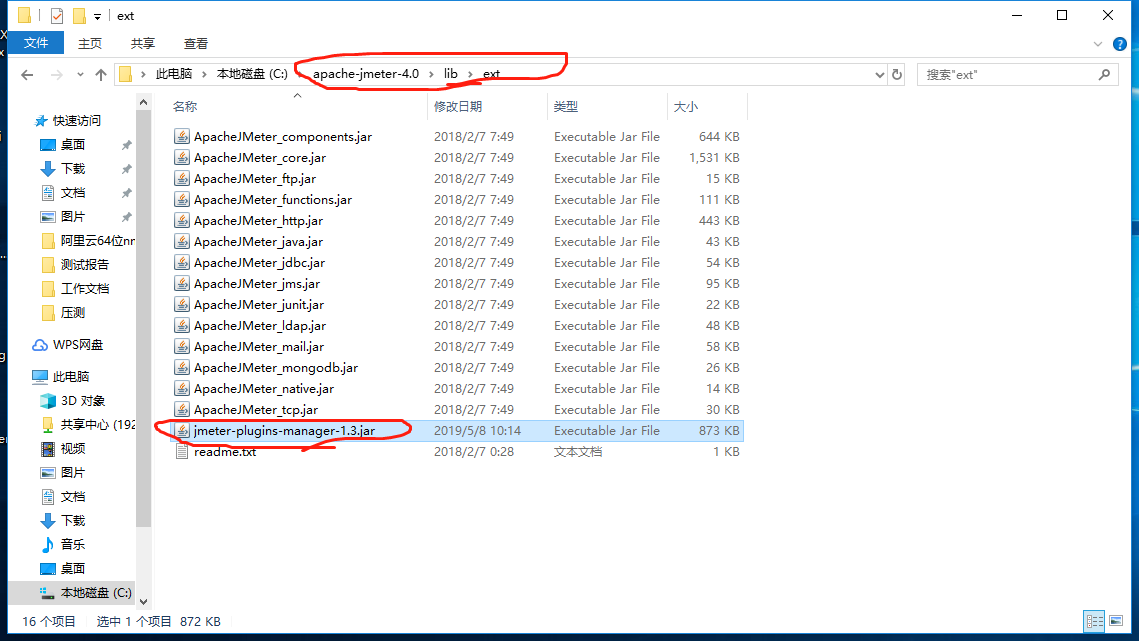This screenshot has width=1139, height=641.
Task: Open 视频 in the navigation pane
Action: [x=73, y=448]
